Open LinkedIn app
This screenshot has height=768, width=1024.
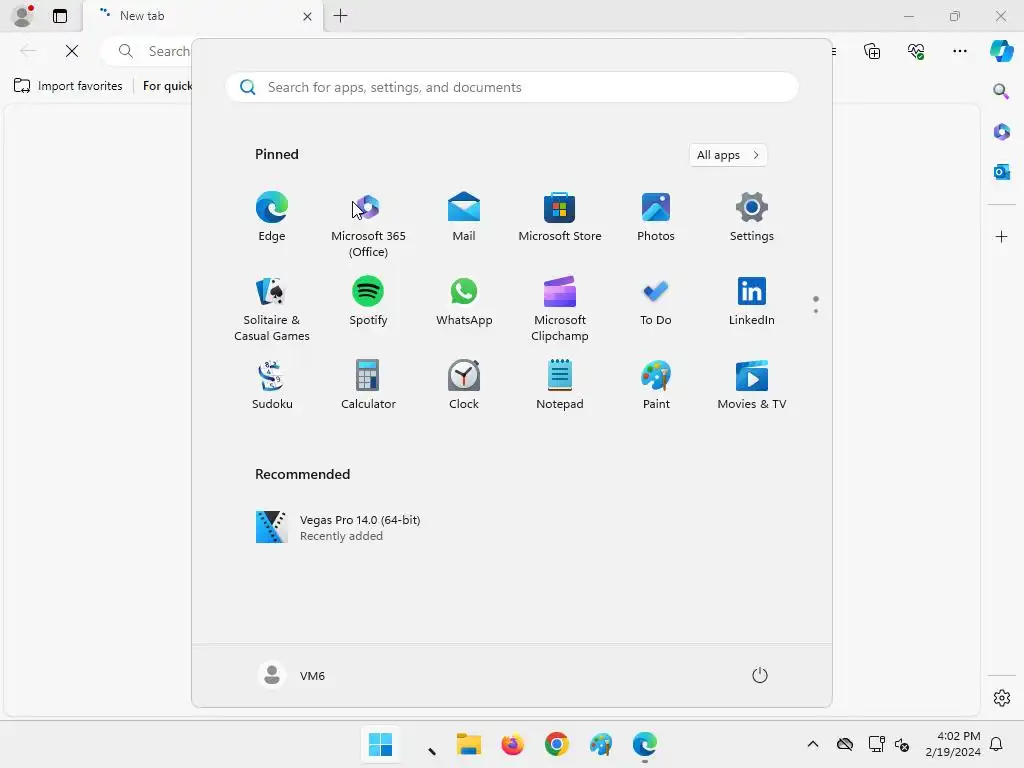click(x=752, y=302)
